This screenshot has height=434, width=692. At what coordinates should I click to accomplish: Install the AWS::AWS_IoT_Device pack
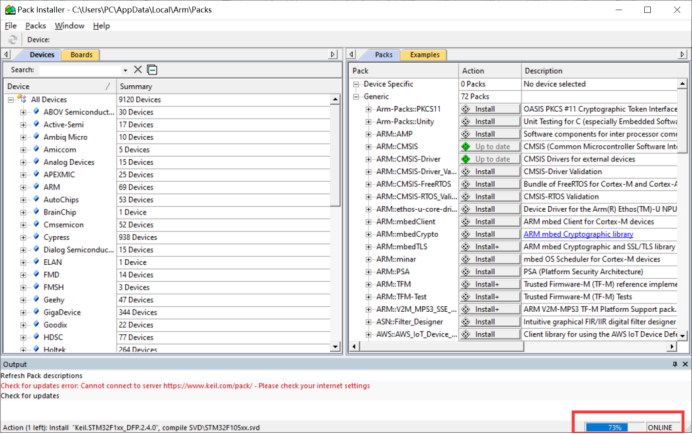coord(489,334)
